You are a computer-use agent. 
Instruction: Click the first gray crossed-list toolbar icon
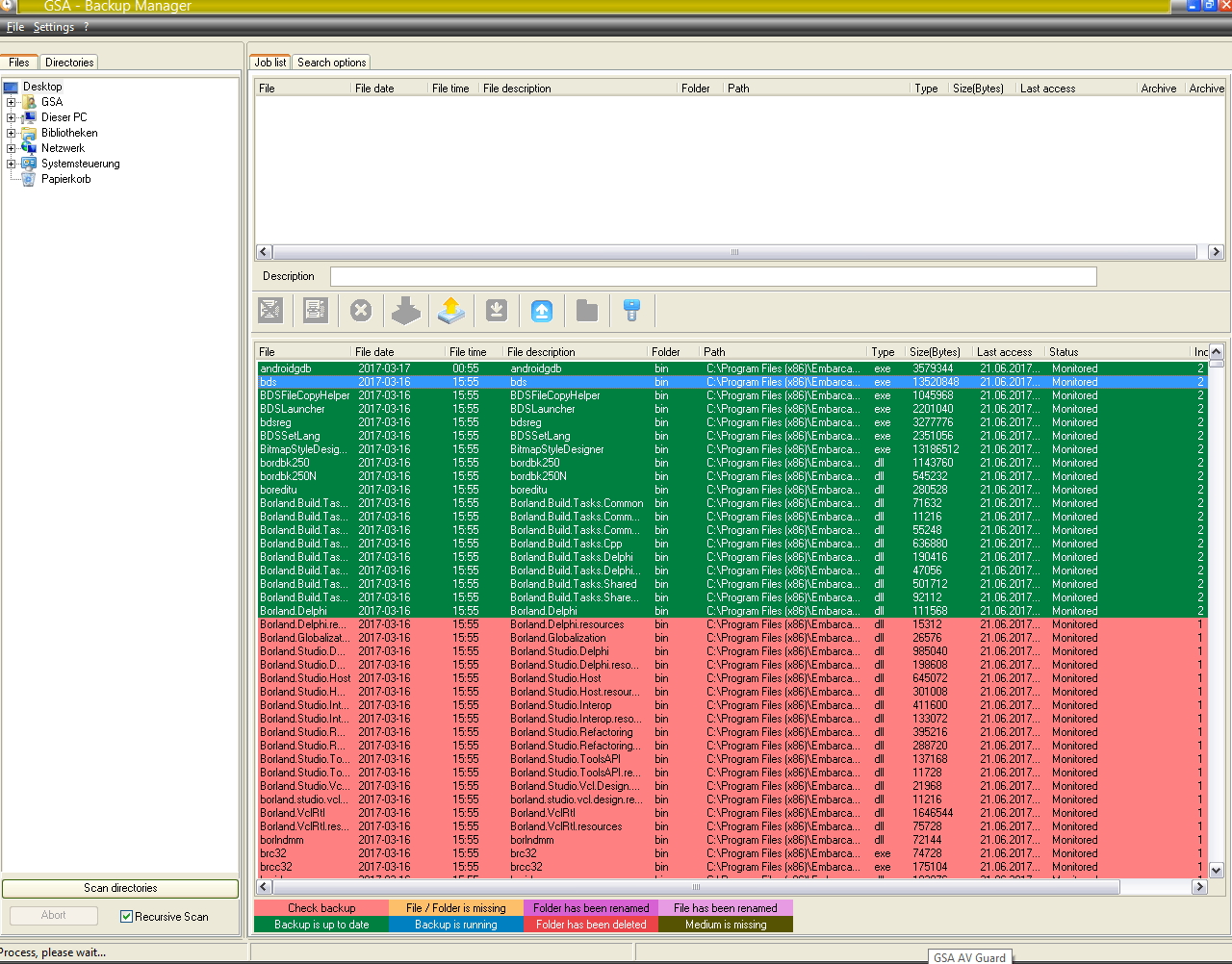point(270,310)
